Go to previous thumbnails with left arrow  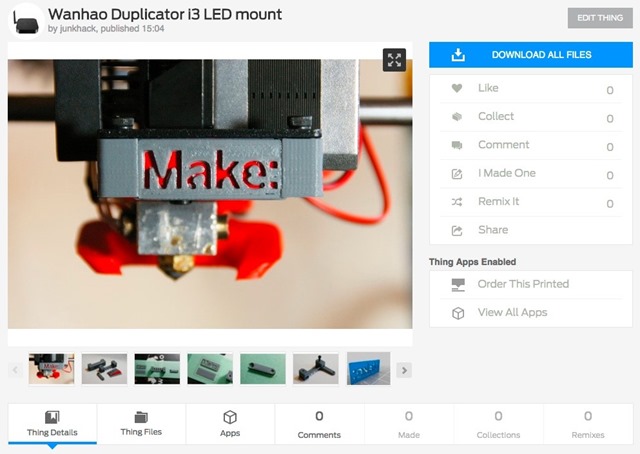click(15, 370)
